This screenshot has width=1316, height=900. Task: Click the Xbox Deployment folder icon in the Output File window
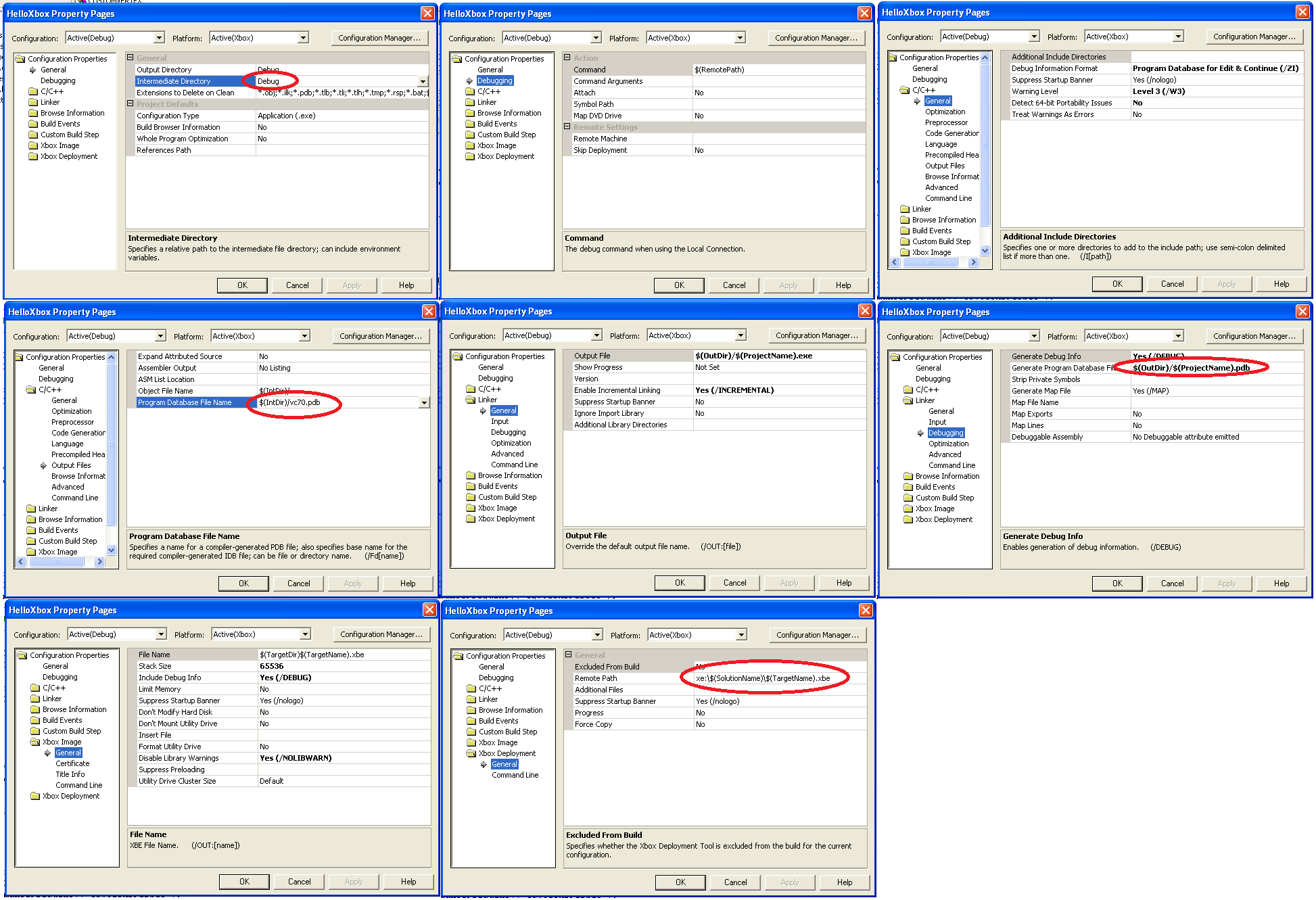click(471, 519)
